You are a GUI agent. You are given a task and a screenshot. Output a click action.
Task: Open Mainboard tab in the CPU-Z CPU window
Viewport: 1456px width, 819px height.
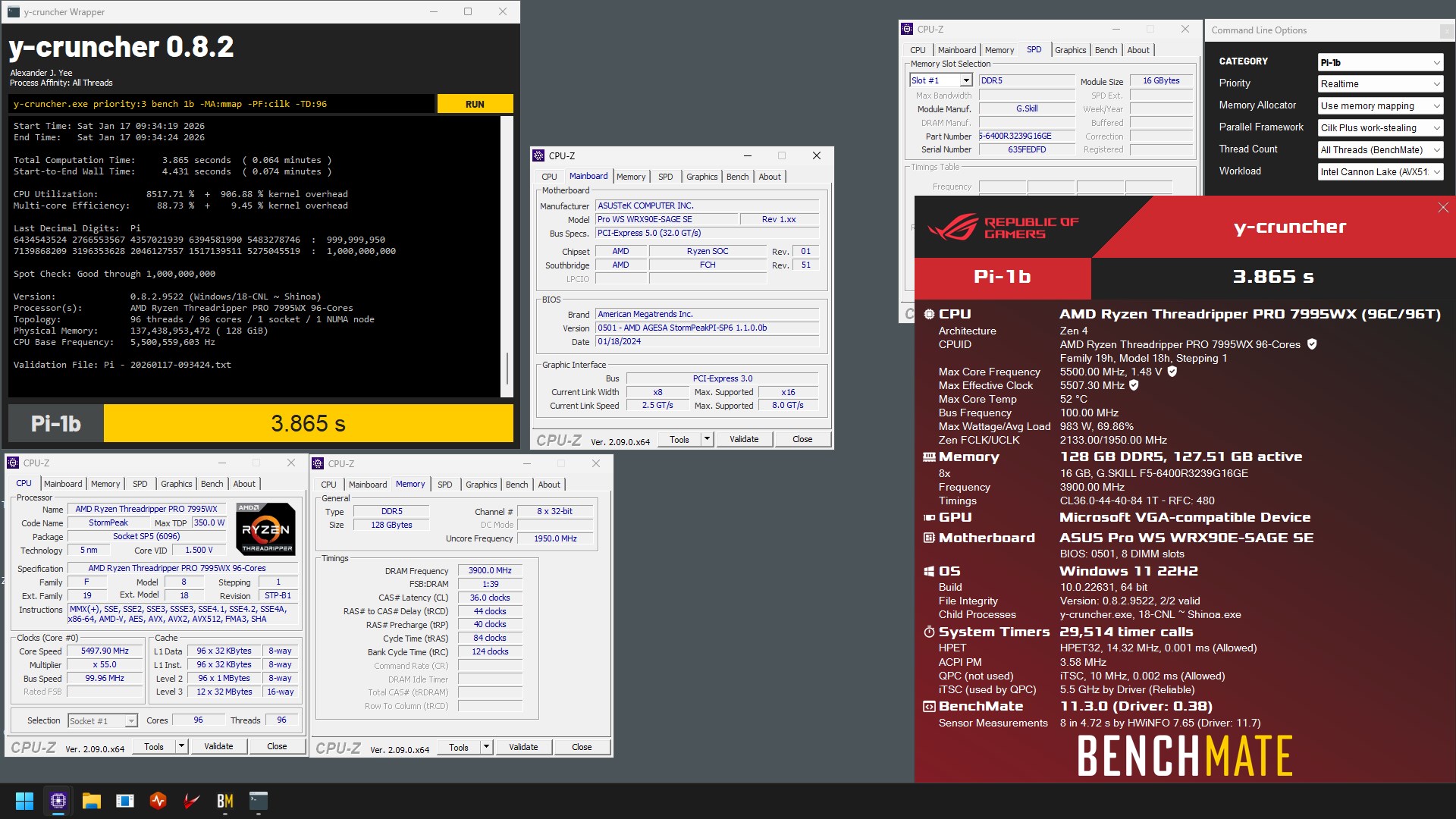click(x=63, y=484)
